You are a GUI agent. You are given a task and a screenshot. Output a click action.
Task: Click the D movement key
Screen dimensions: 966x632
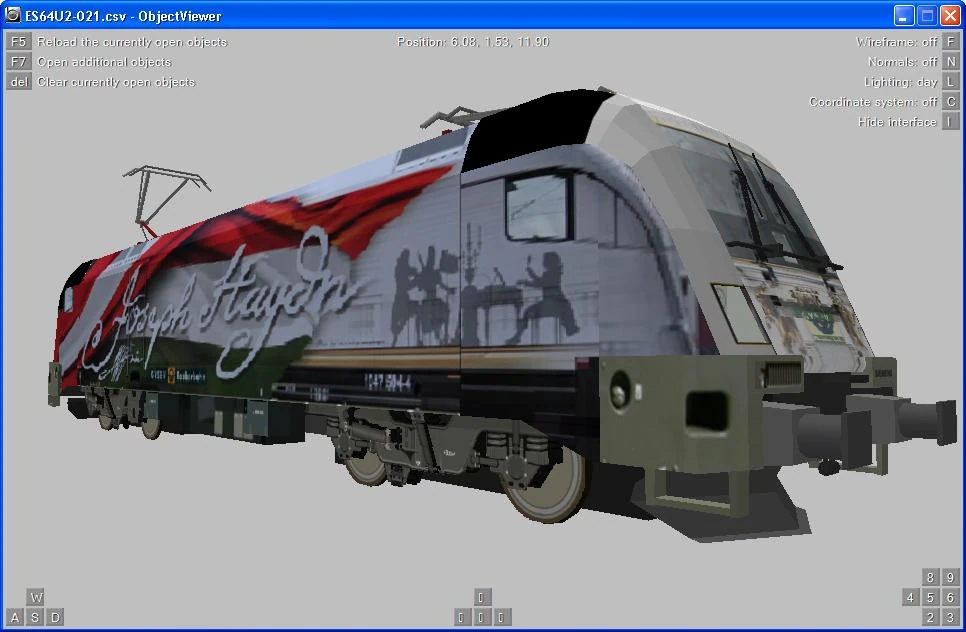(55, 617)
